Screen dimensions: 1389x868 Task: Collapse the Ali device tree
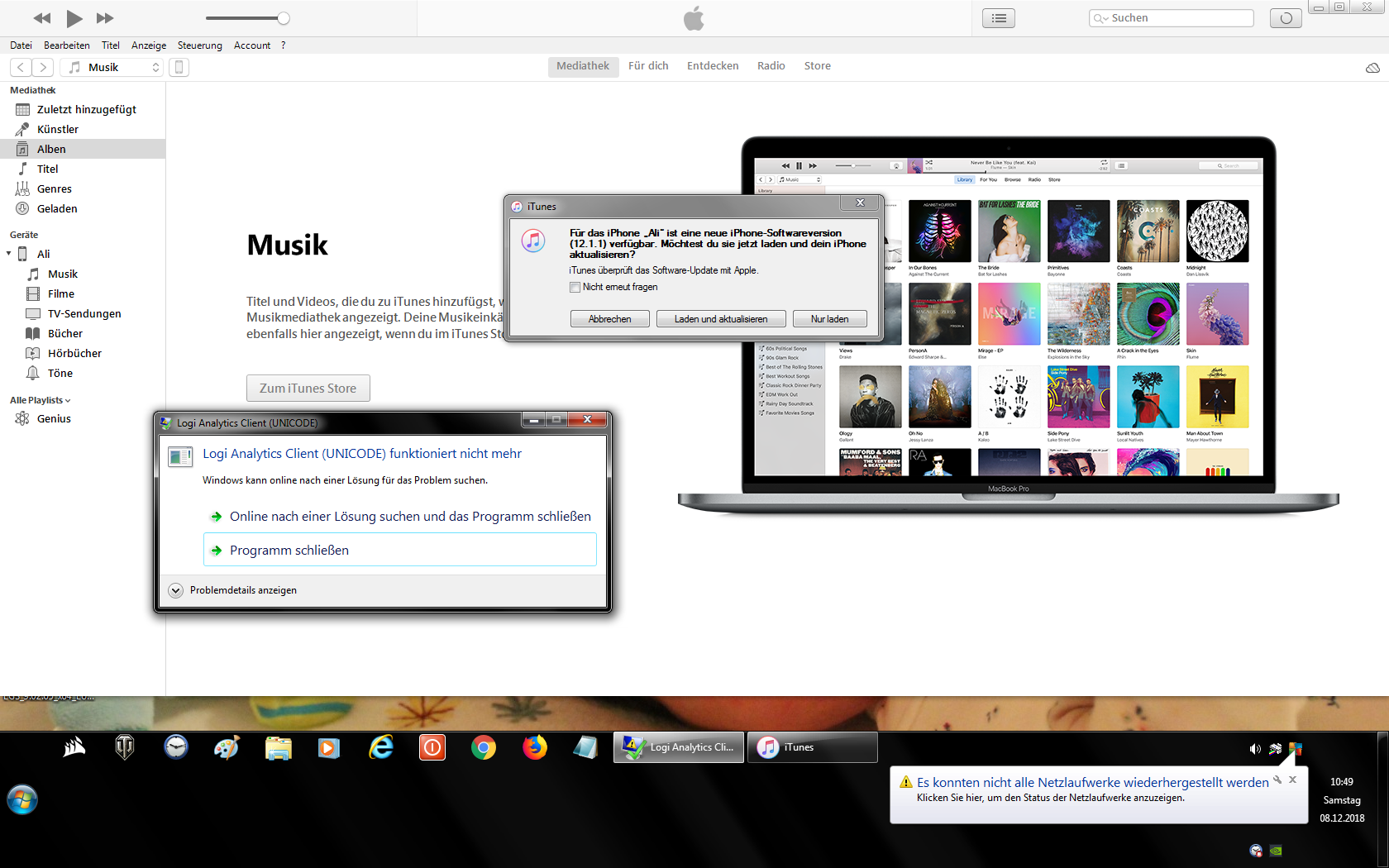8,254
